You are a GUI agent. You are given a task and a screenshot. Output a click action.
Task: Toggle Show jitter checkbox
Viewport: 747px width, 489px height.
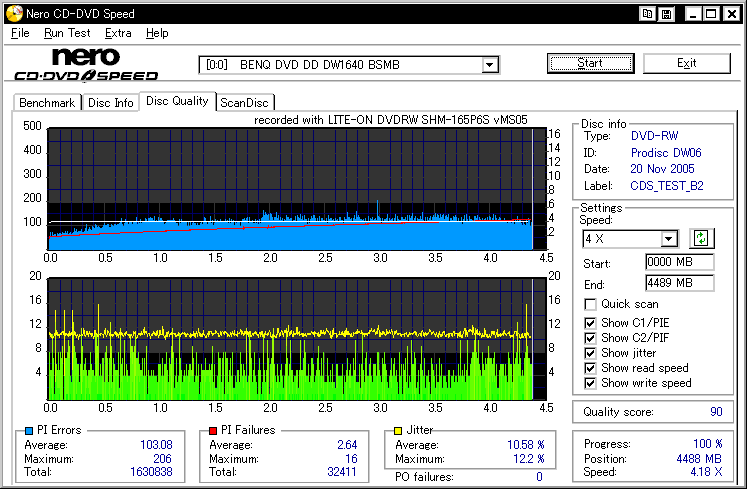click(x=591, y=353)
